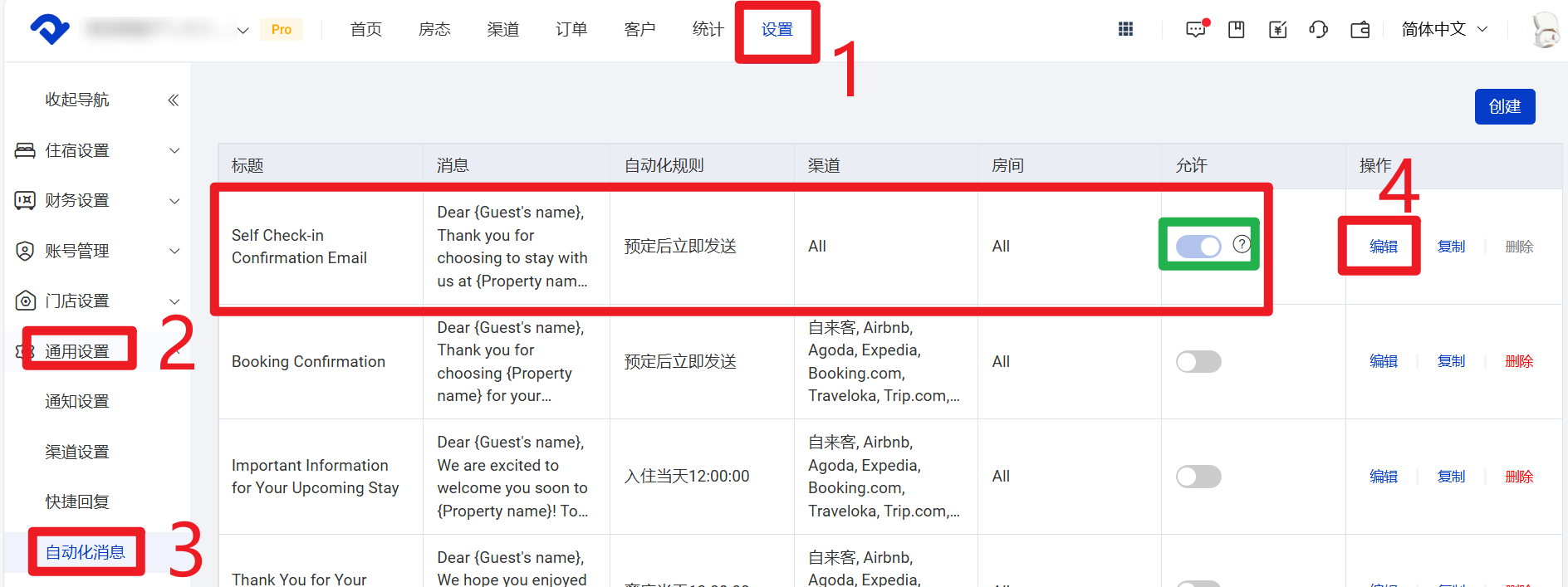Open 快捷回复 sidebar item
This screenshot has height=587, width=1568.
77,501
